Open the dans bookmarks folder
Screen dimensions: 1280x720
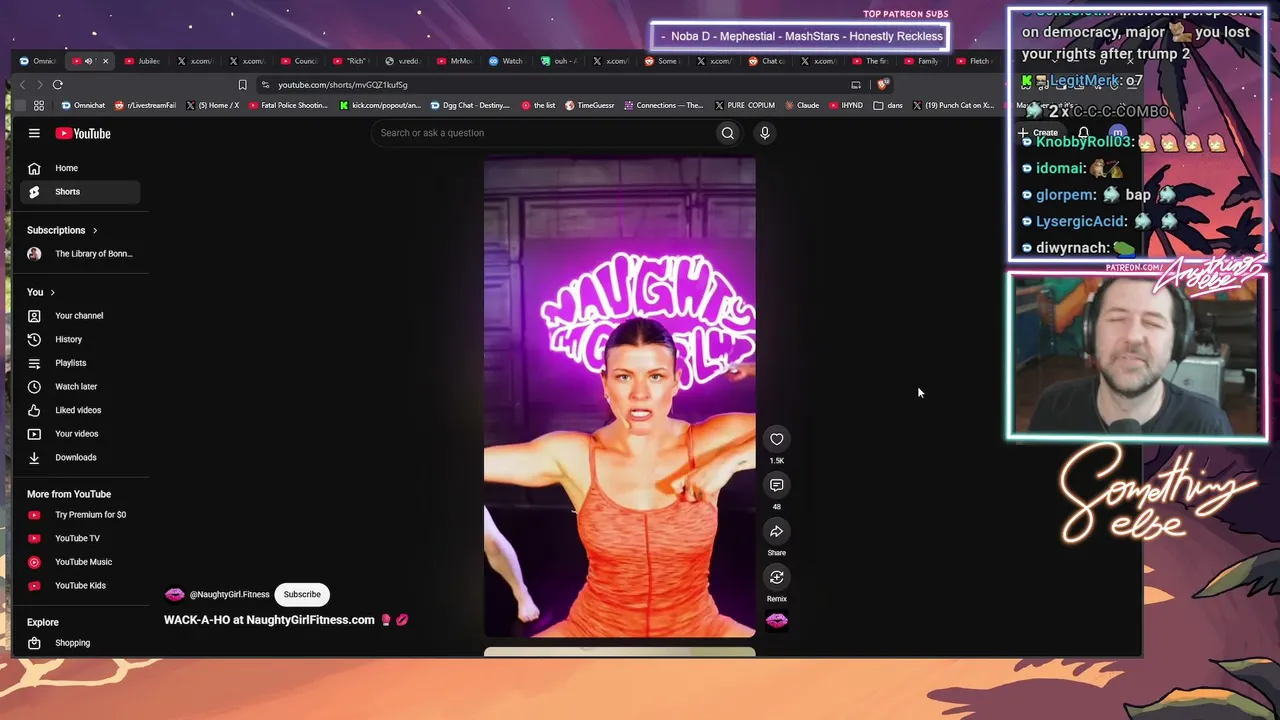pos(888,105)
